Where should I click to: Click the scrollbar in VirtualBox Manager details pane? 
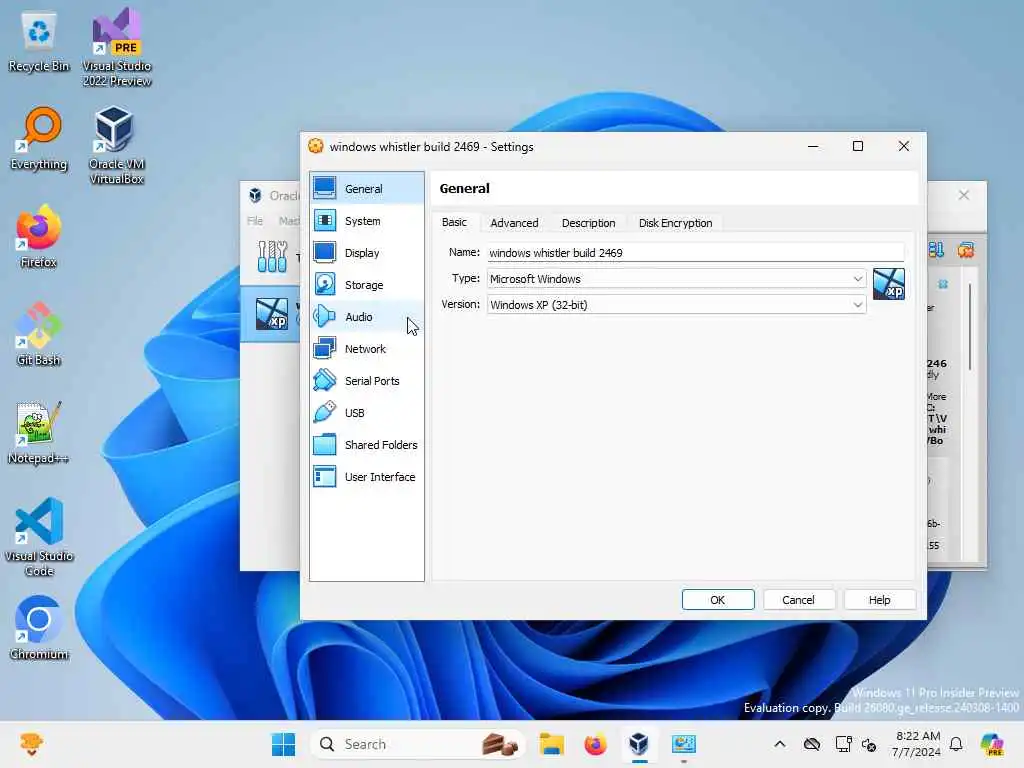[x=970, y=327]
